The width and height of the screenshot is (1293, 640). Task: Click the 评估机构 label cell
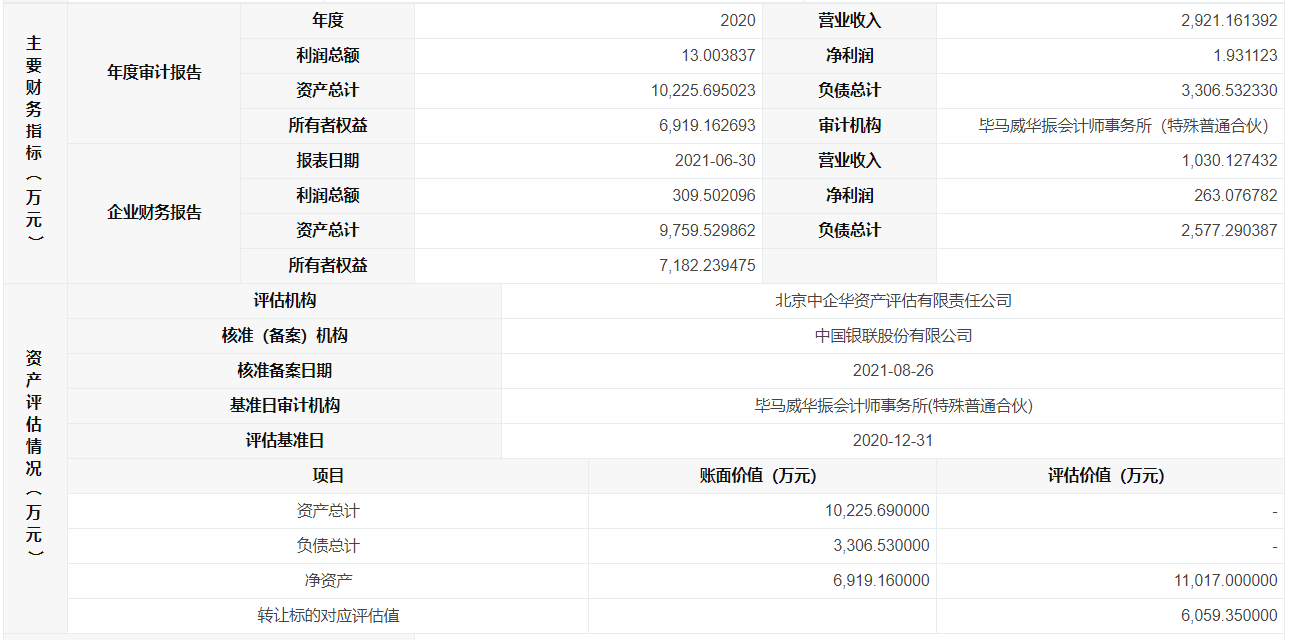(x=285, y=301)
